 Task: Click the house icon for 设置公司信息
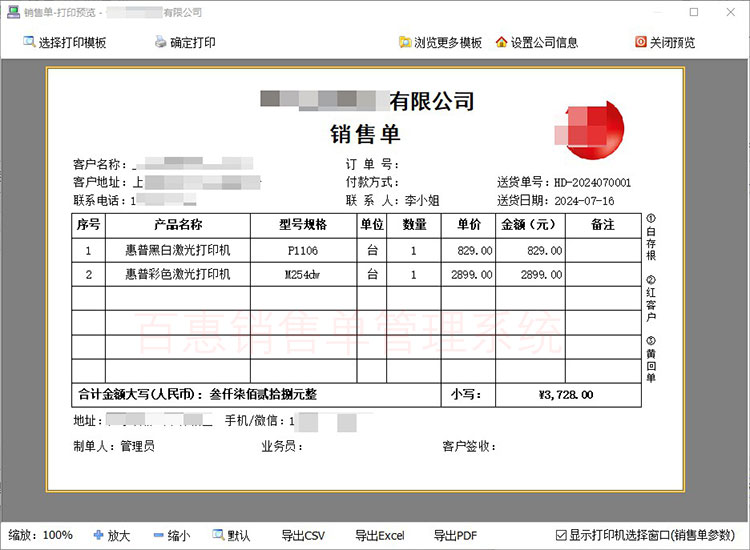(x=501, y=42)
